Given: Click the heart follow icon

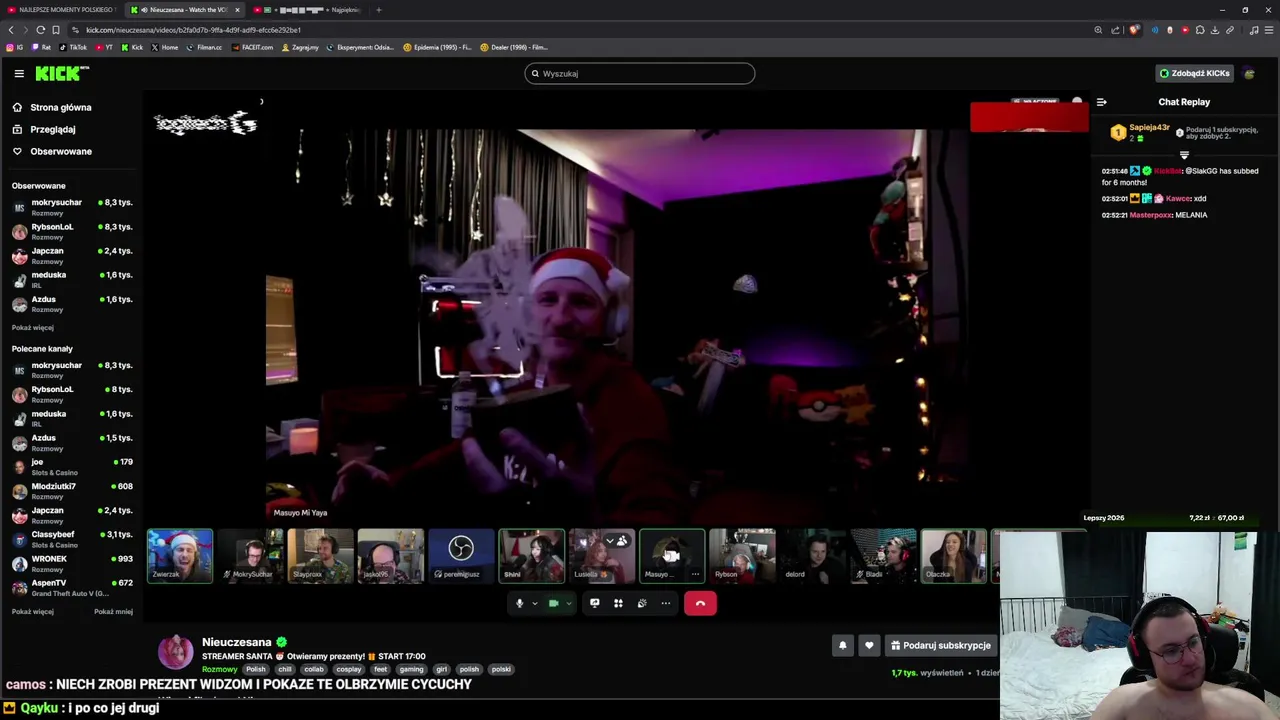Looking at the screenshot, I should (x=869, y=646).
